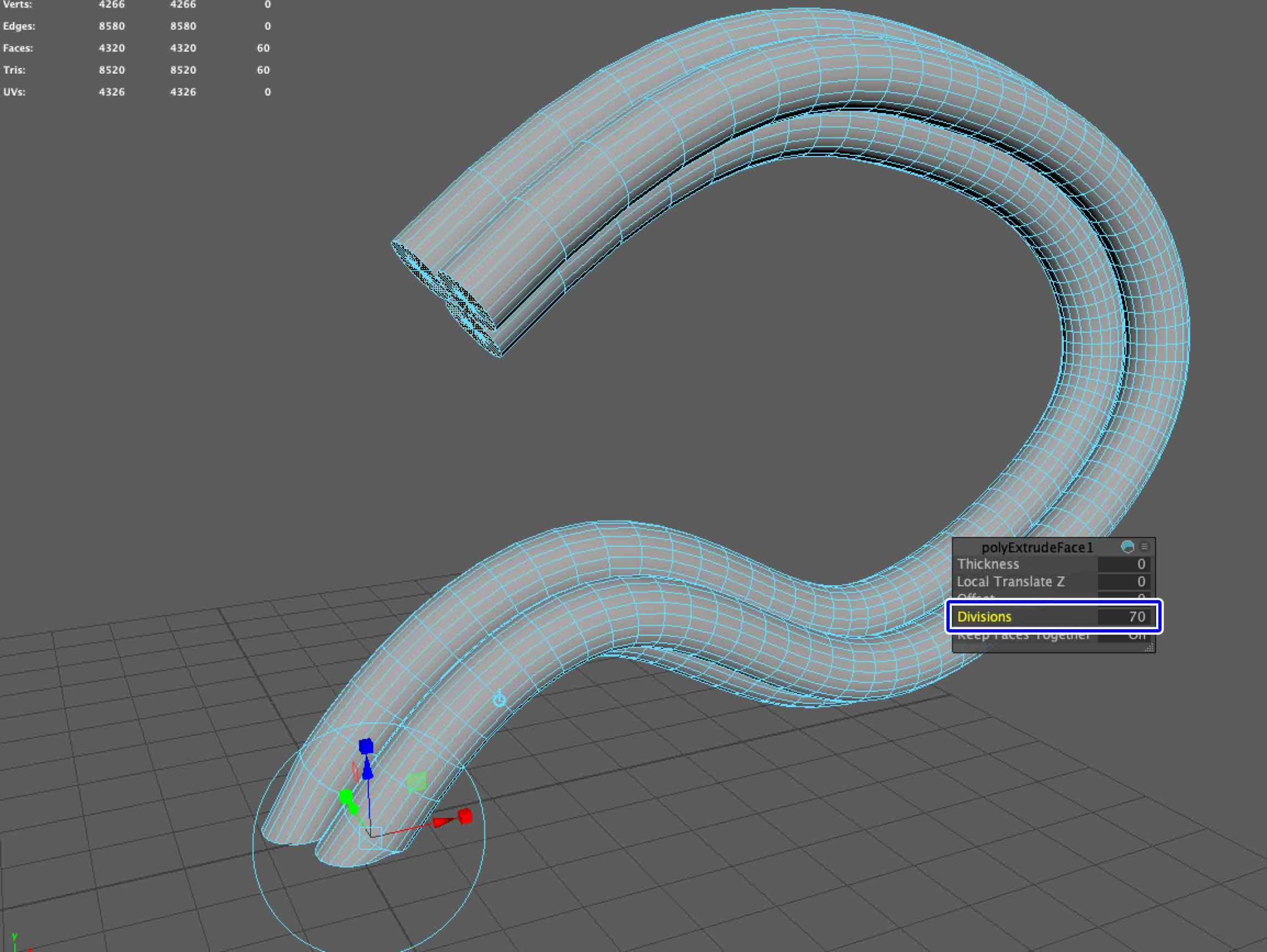Click the manipulator center box handle
1267x952 pixels.
tap(371, 838)
